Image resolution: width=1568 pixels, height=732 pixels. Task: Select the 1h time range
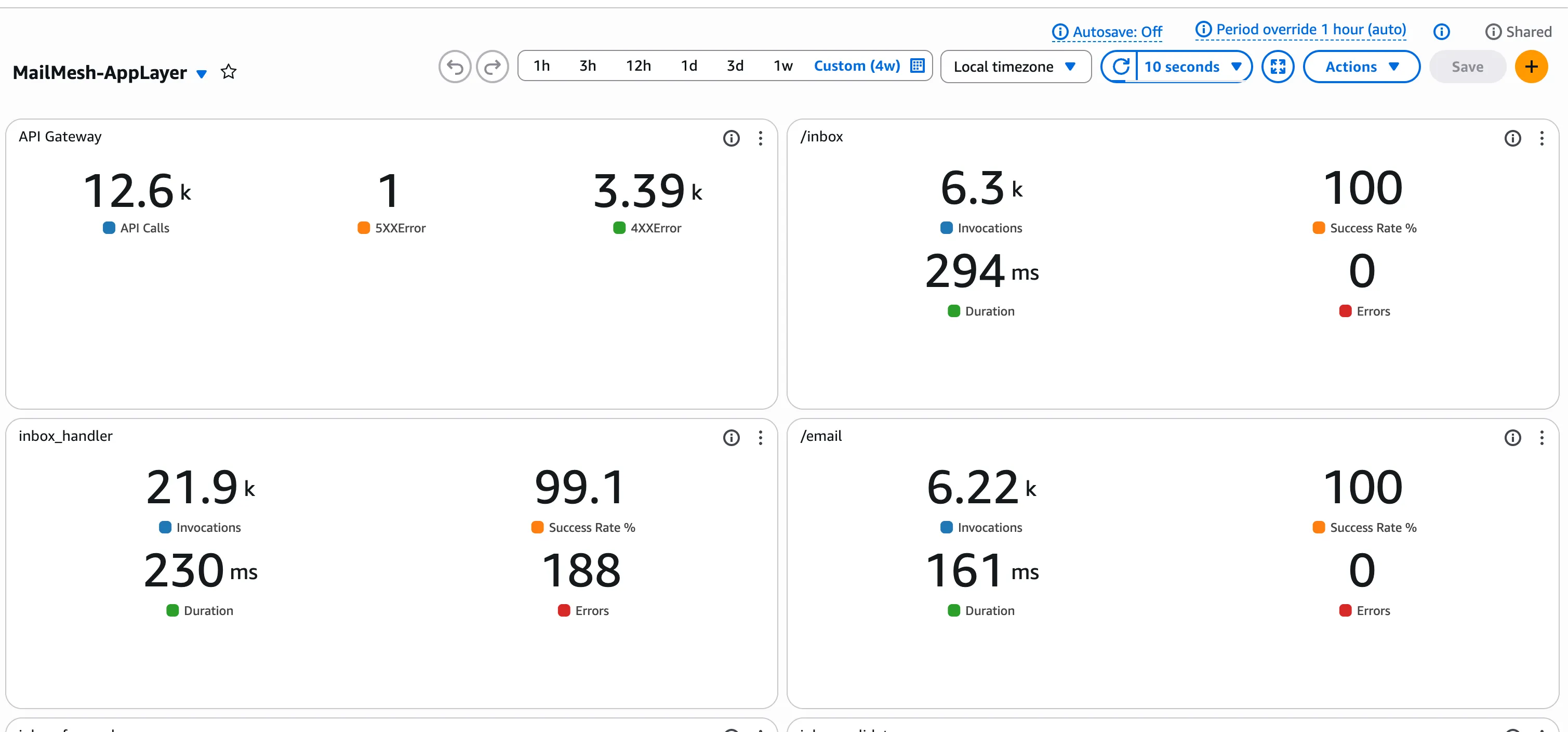tap(541, 65)
